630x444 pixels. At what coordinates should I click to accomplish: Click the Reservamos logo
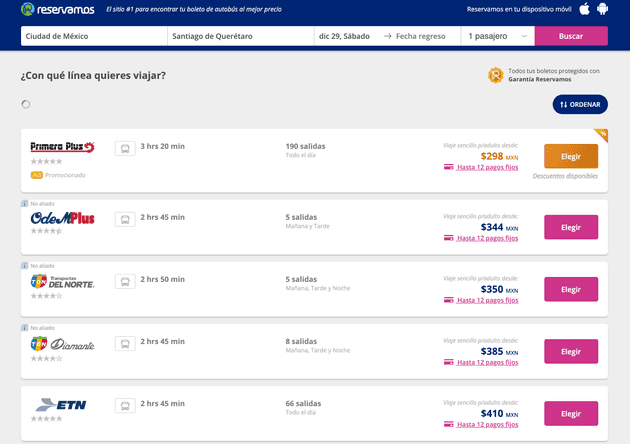coord(58,9)
